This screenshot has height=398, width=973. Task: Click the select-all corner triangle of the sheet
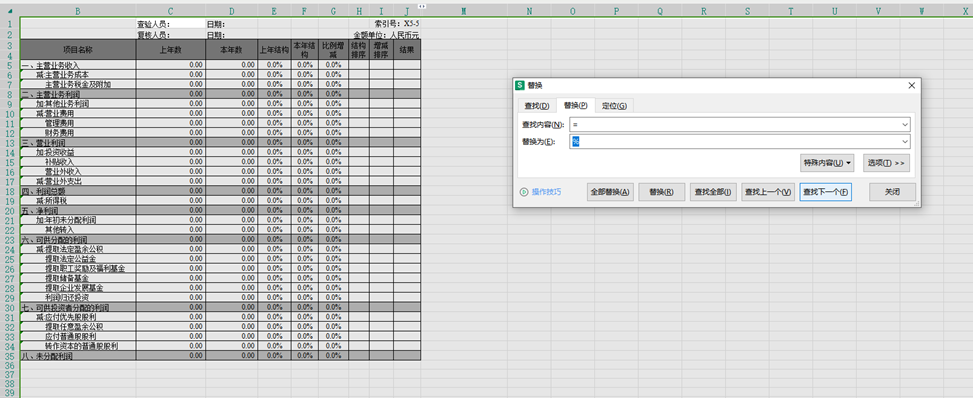[x=10, y=11]
